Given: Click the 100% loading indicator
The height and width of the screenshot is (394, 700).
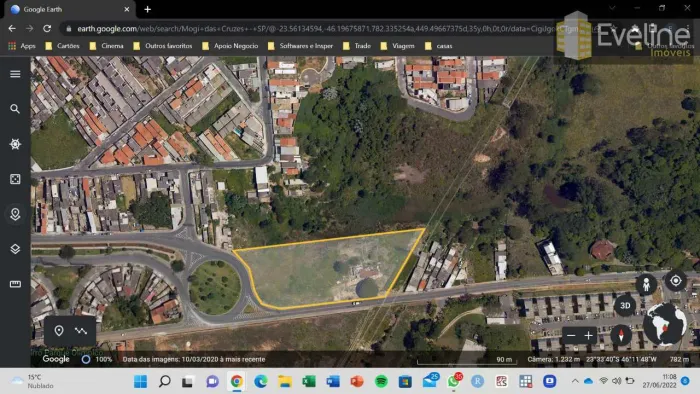Looking at the screenshot, I should pyautogui.click(x=97, y=359).
